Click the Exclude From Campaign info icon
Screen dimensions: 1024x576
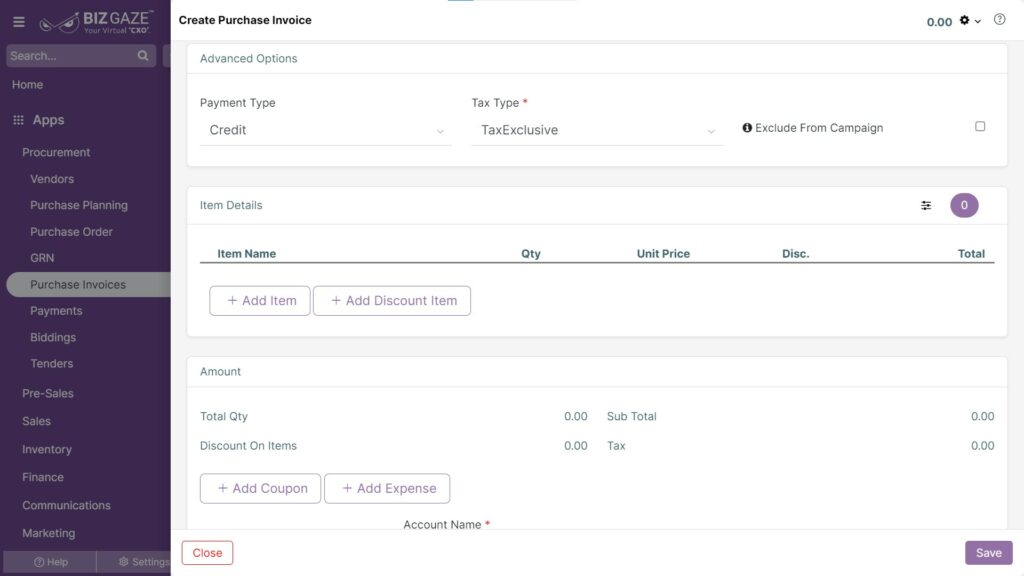tap(747, 128)
